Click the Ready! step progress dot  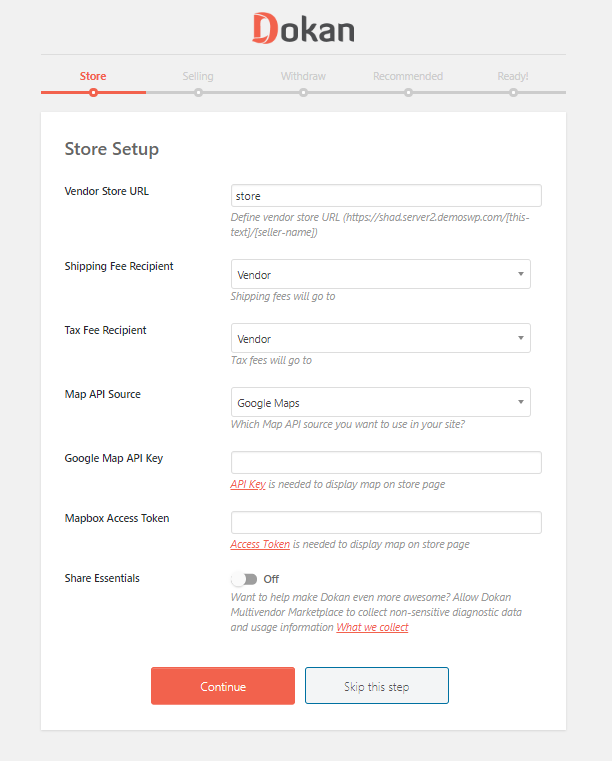pos(513,92)
